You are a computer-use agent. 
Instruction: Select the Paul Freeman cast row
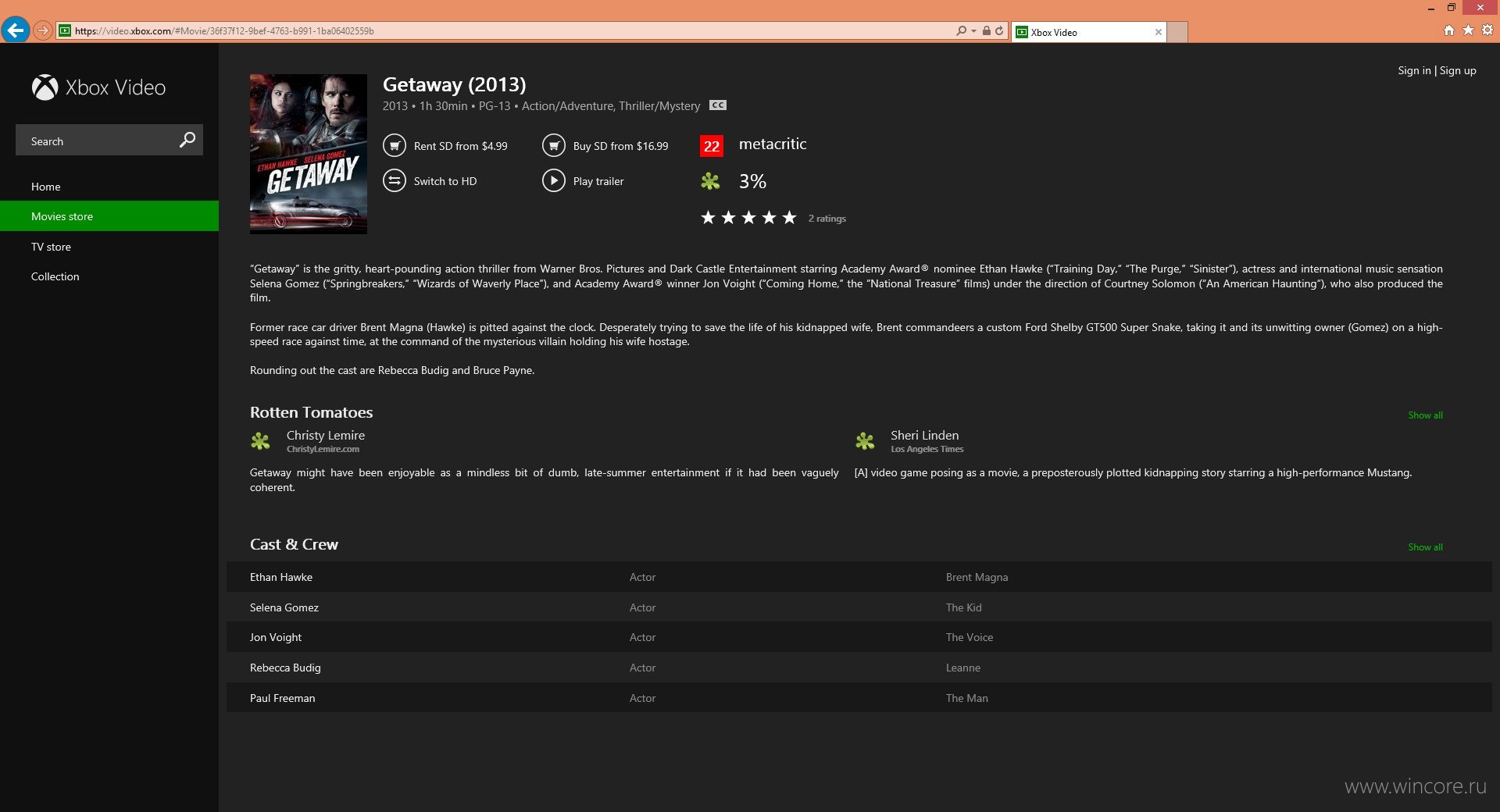859,698
